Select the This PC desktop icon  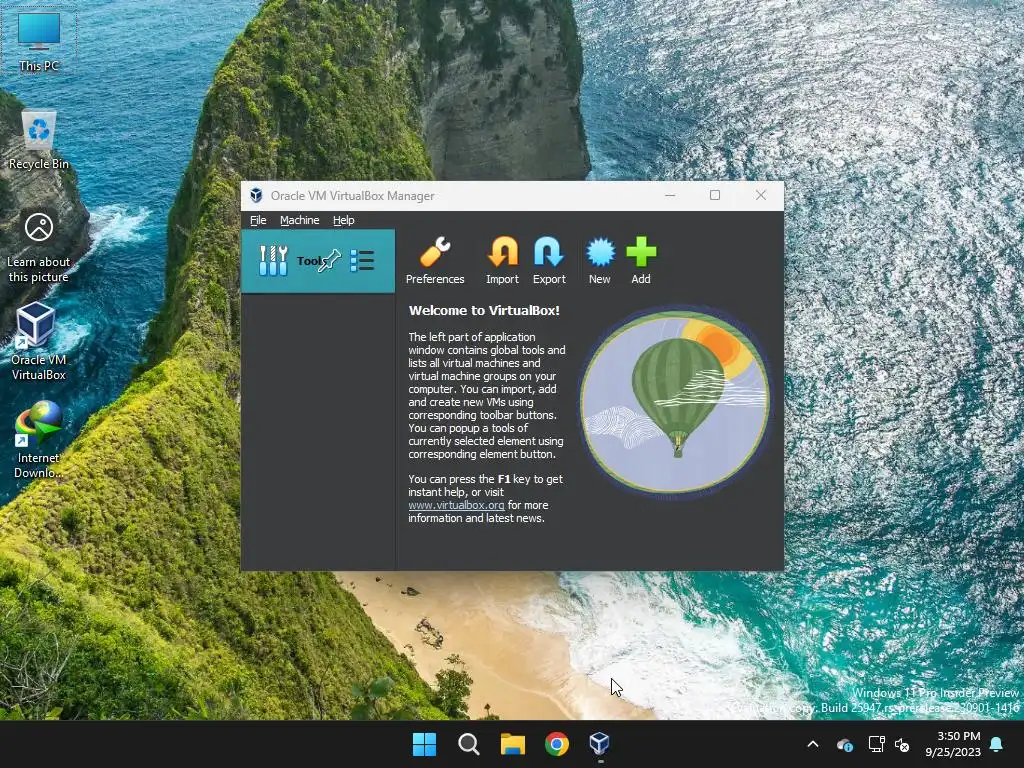pos(39,41)
